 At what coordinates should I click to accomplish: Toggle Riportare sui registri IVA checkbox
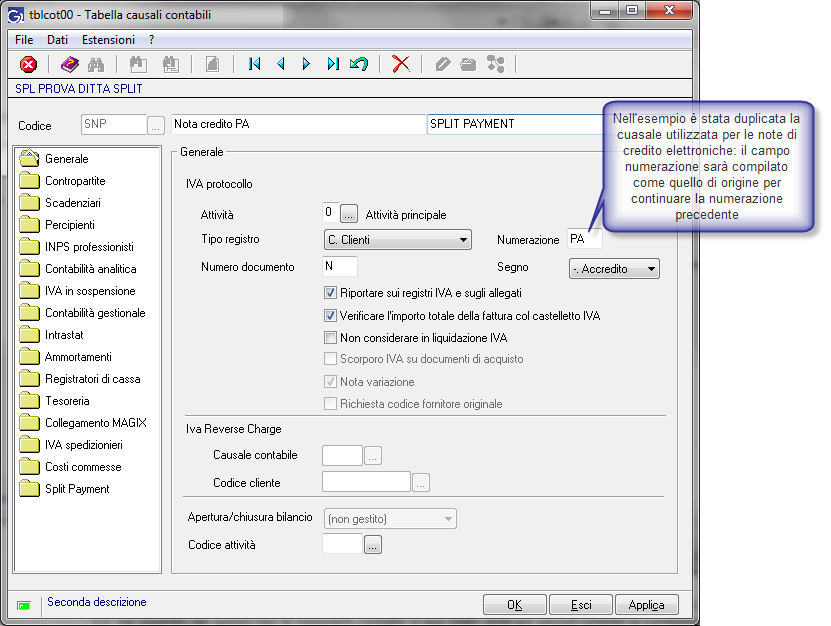click(x=330, y=293)
